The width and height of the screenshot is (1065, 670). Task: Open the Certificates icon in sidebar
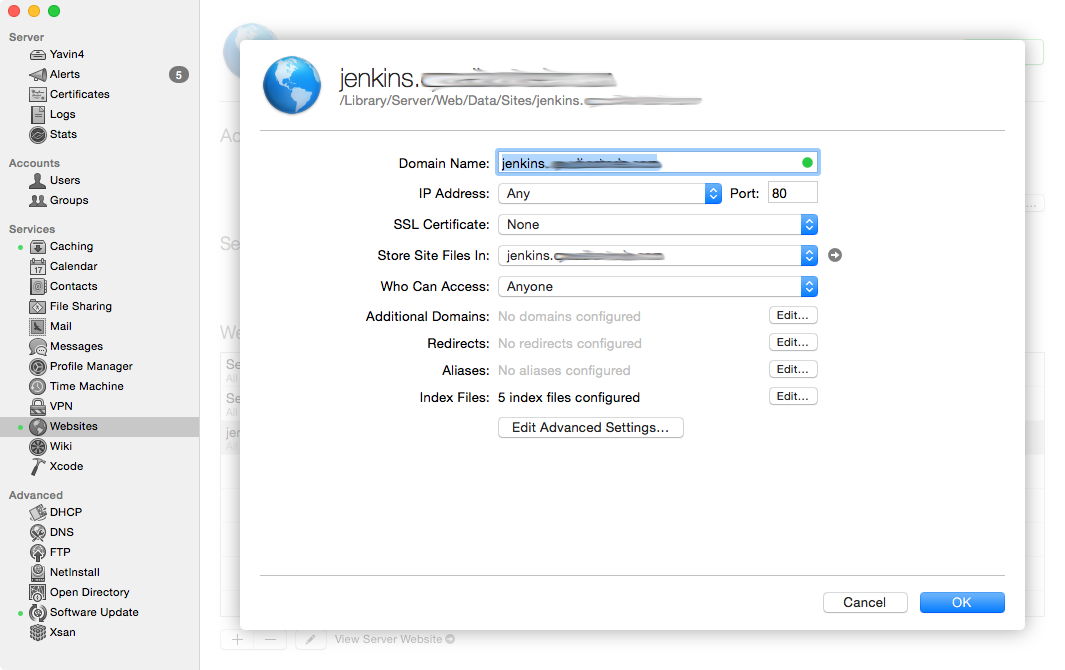(x=37, y=94)
